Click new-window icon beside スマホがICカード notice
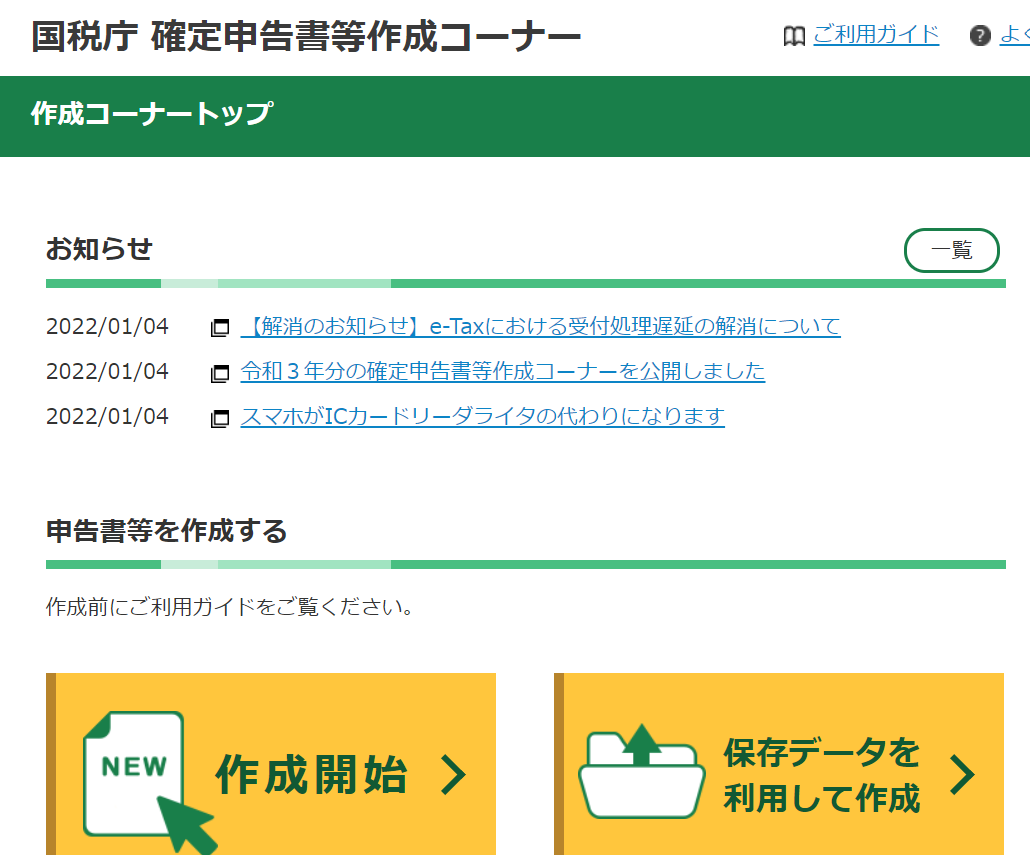Viewport: 1030px width, 855px height. (219, 418)
